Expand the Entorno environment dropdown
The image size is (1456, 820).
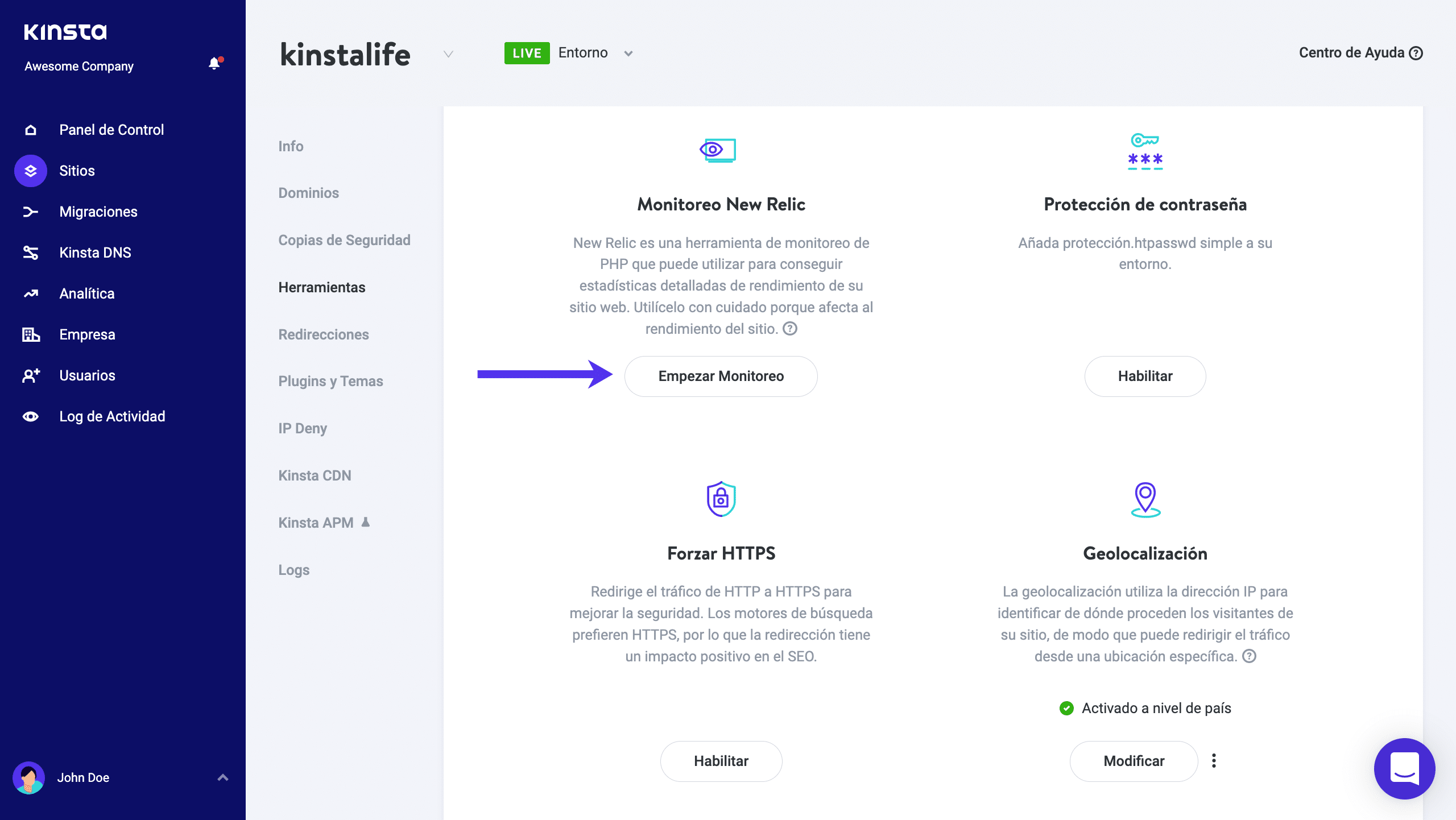628,53
